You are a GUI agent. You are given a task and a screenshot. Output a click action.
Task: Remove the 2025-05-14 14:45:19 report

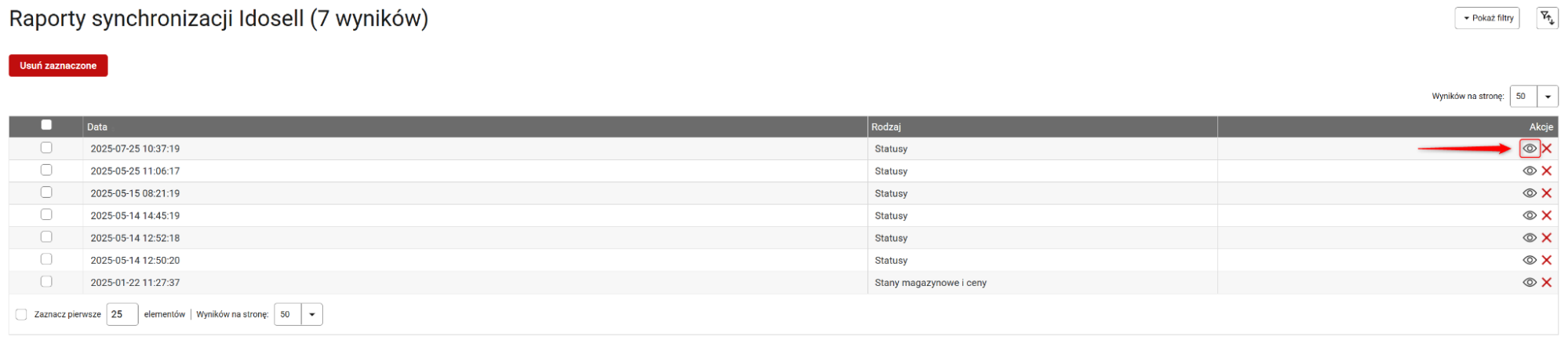[x=1546, y=215]
